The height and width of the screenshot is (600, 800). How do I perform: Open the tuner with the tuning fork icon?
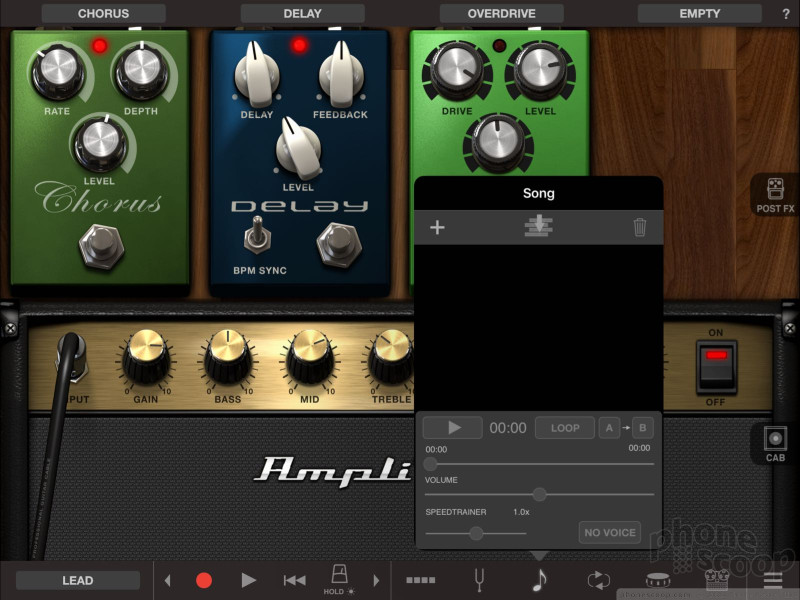(479, 580)
